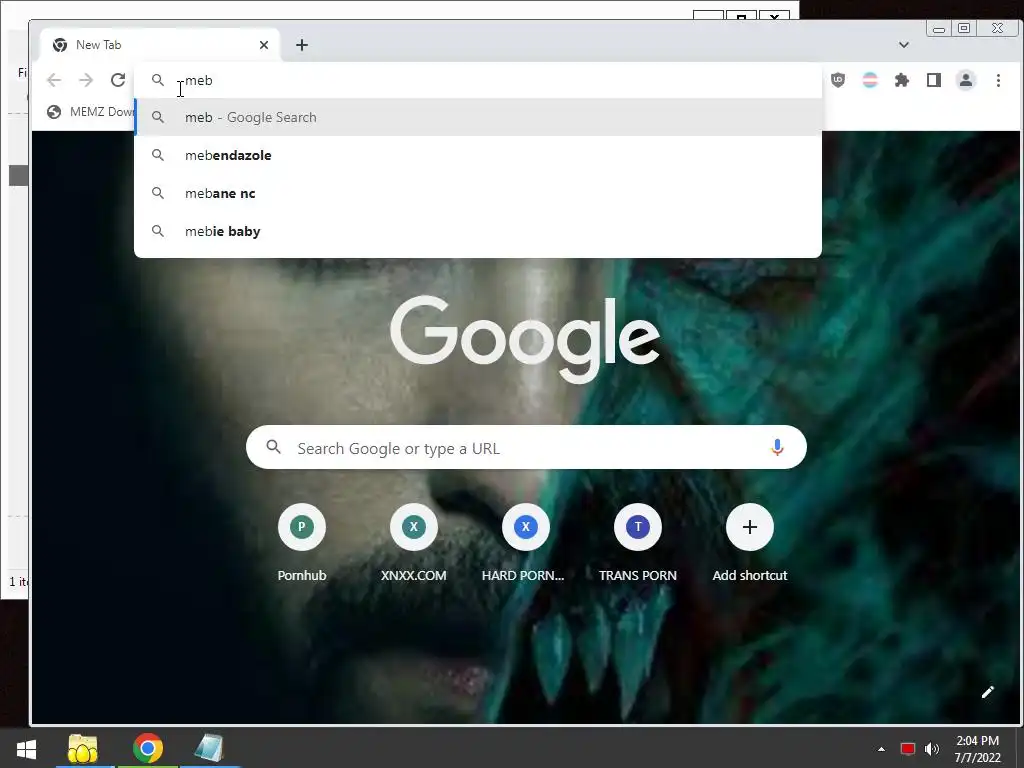The width and height of the screenshot is (1024, 768).
Task: Open the volume speaker tray icon
Action: [x=932, y=749]
